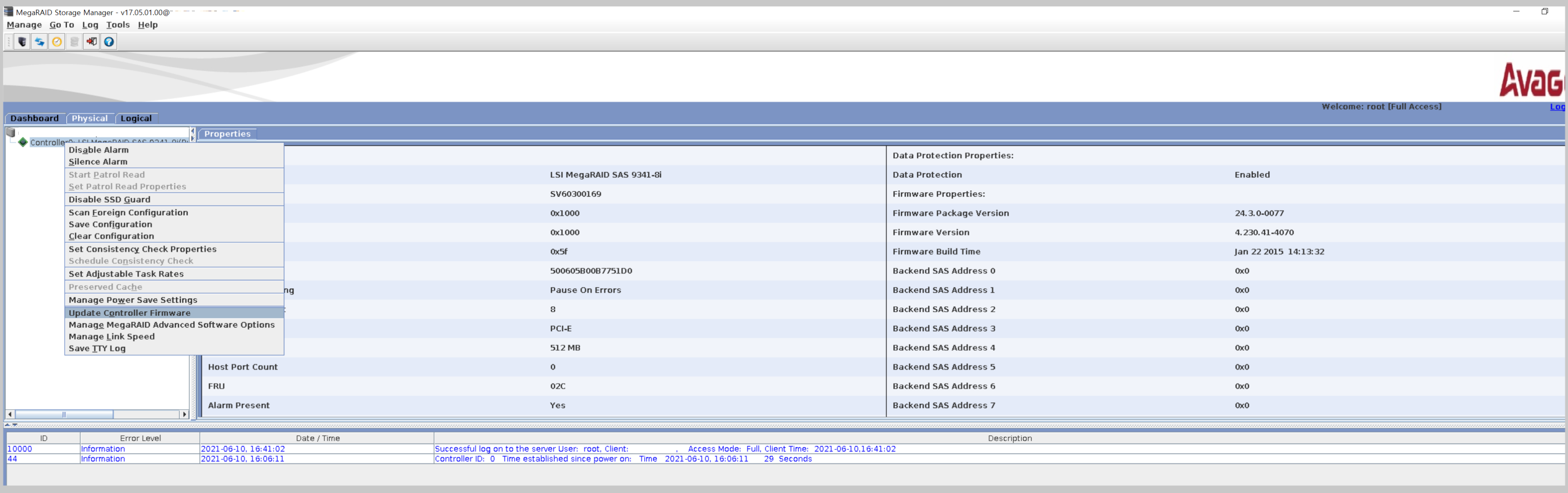Click the server toolbar icon

tap(22, 41)
